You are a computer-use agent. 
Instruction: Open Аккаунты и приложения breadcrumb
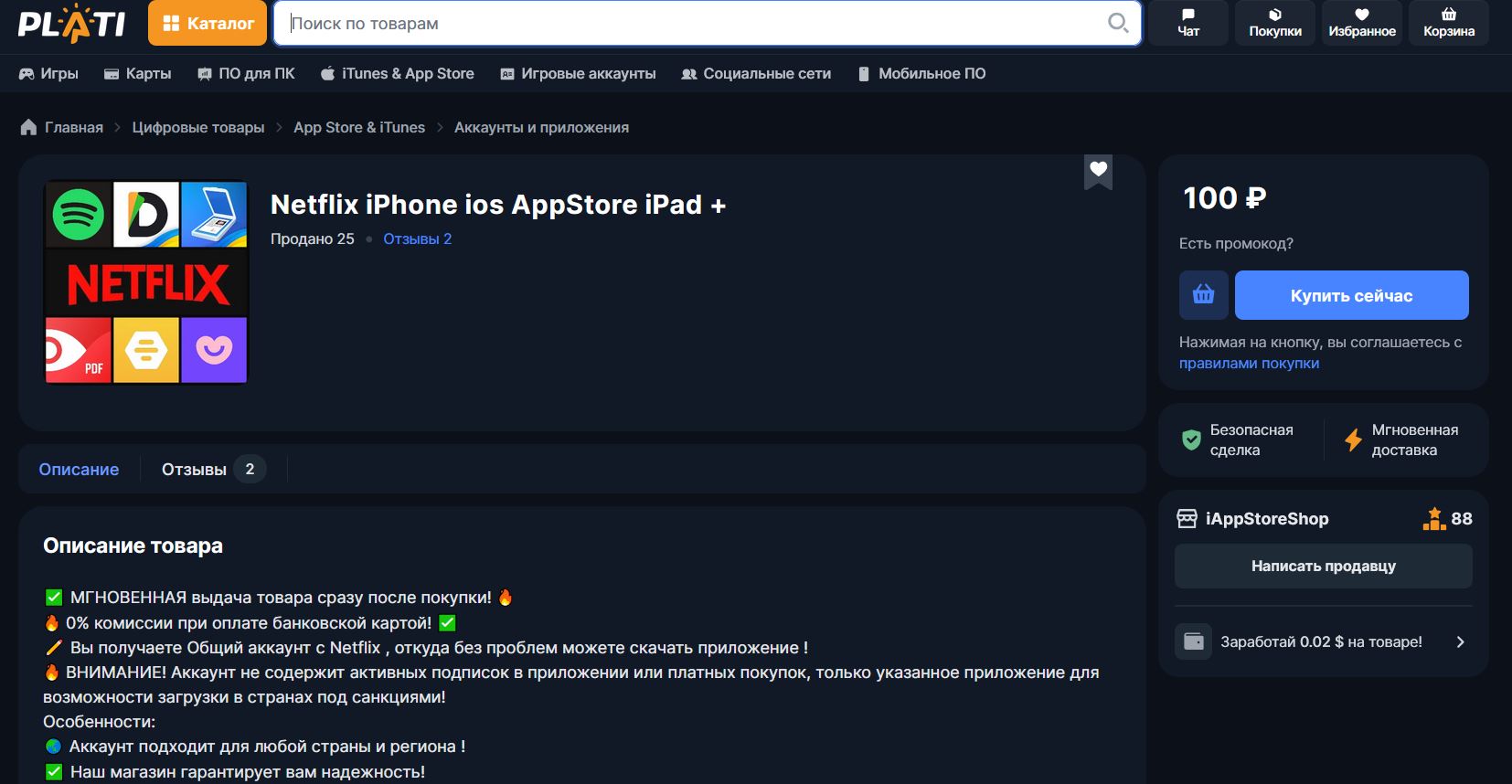pos(541,127)
